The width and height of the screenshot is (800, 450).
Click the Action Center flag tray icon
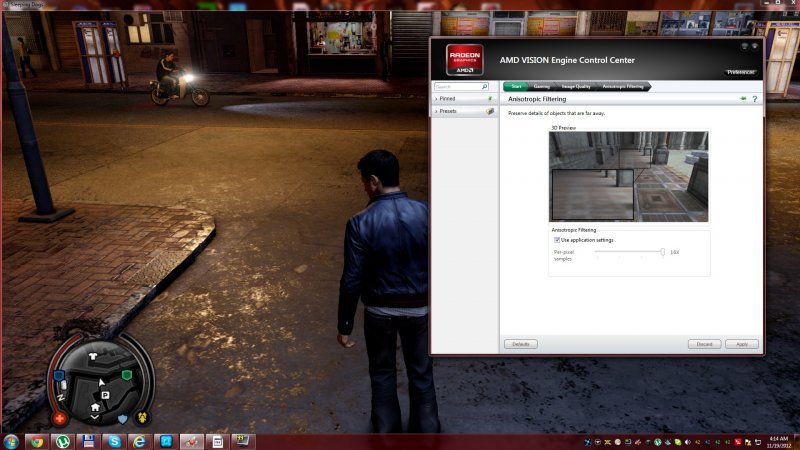click(x=748, y=442)
